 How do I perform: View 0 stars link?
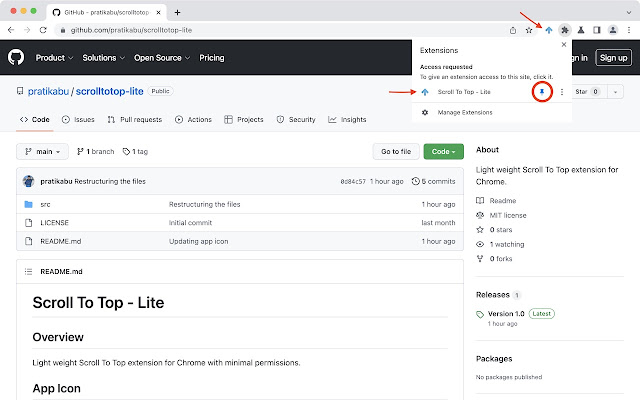point(494,229)
